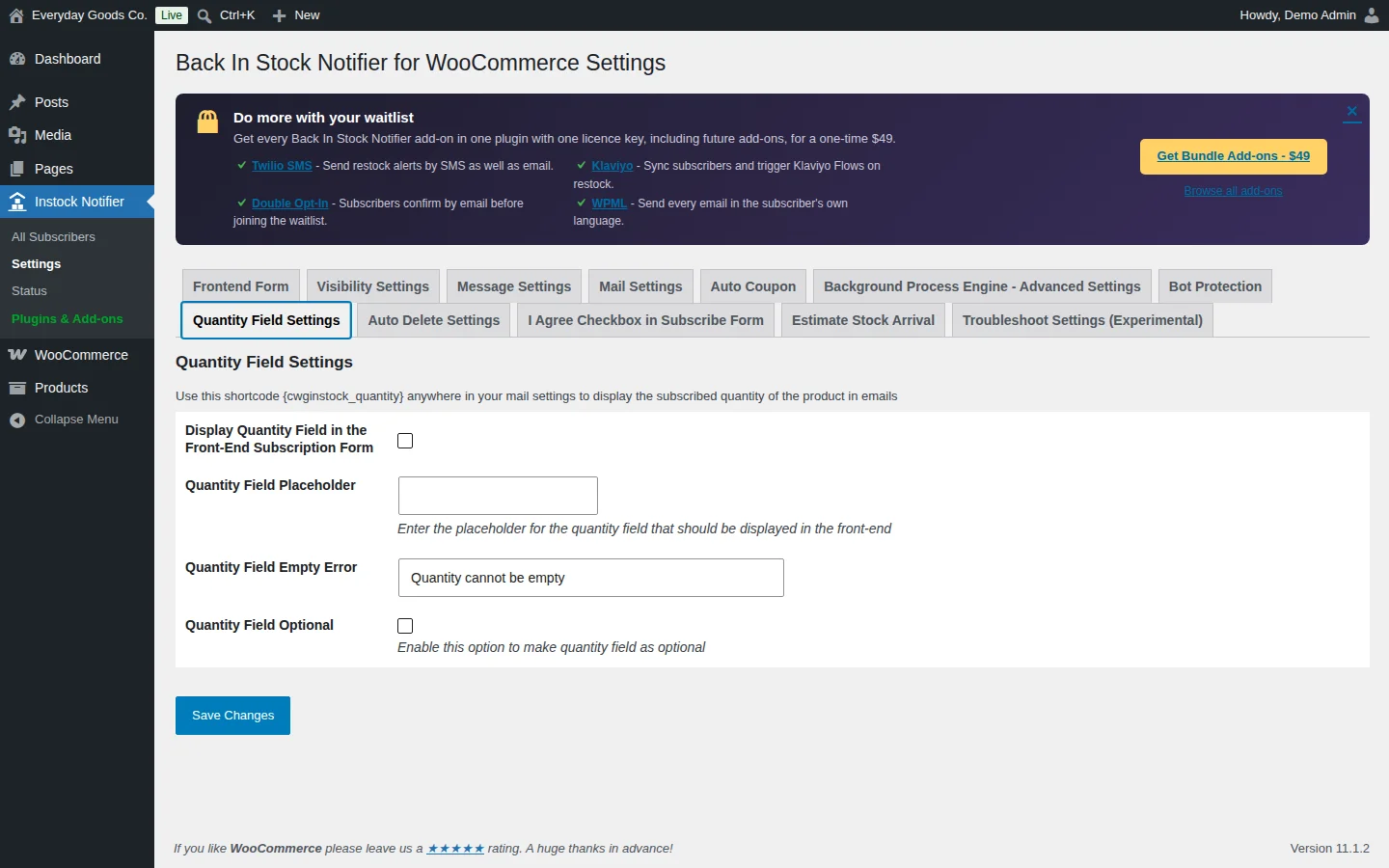Focus the Quantity Field Placeholder input
This screenshot has width=1389, height=868.
[x=498, y=496]
